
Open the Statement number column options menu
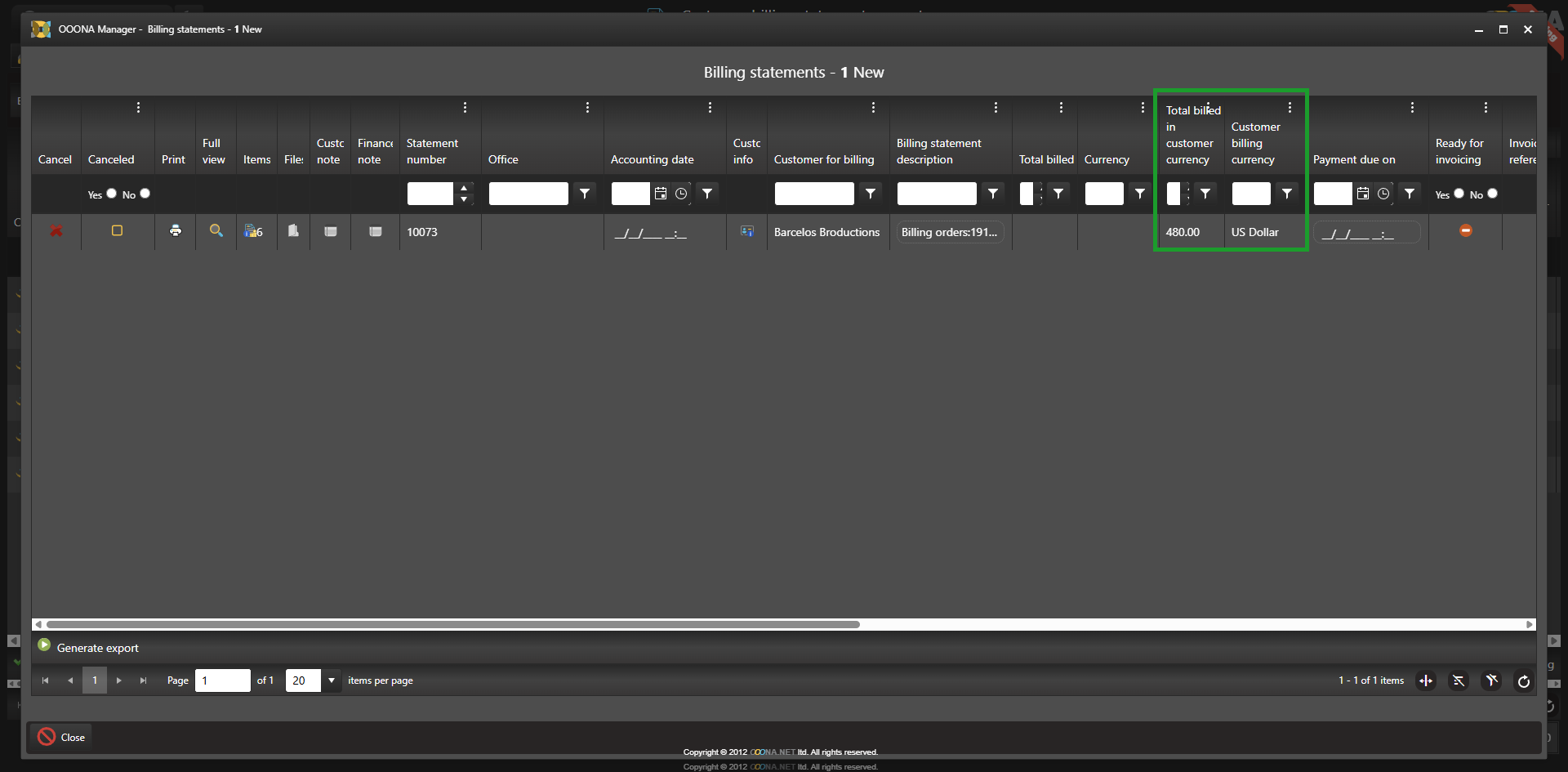465,108
